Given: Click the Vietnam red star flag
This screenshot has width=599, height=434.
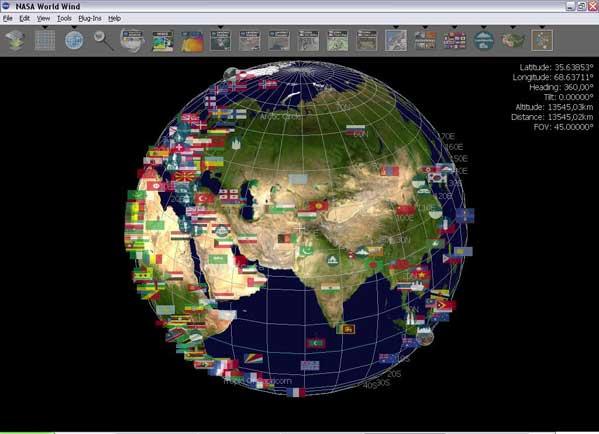Looking at the screenshot, I should pyautogui.click(x=421, y=274).
